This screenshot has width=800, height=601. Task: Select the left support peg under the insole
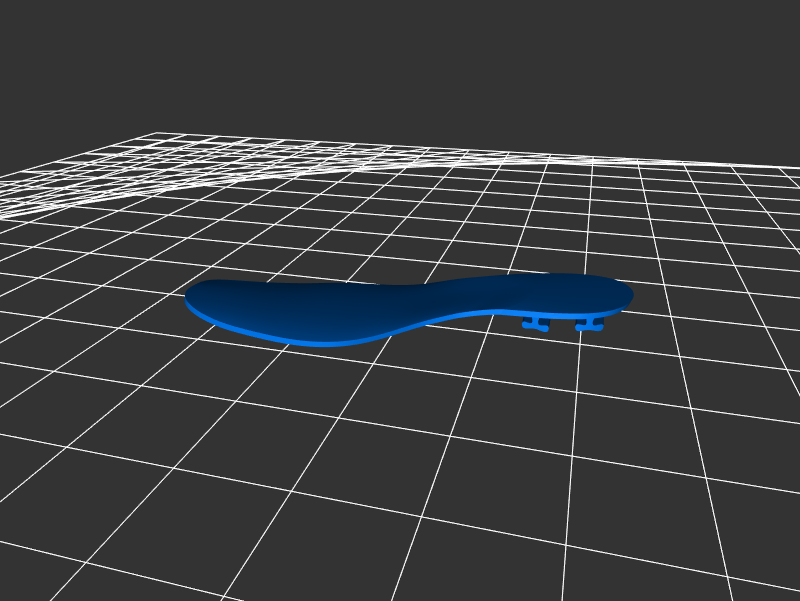[537, 322]
